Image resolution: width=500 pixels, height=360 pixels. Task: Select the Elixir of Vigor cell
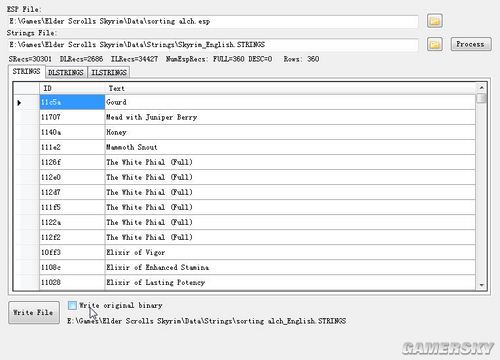[290, 252]
